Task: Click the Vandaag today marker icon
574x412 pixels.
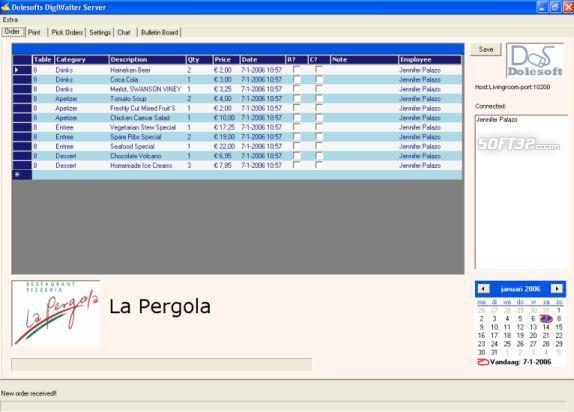Action: pos(483,362)
